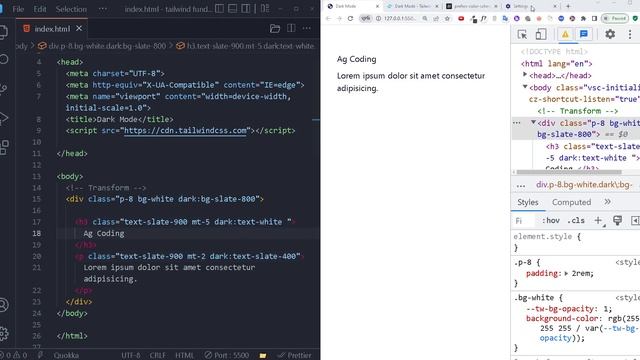Show more DevTools panes chevron

[x=607, y=202]
